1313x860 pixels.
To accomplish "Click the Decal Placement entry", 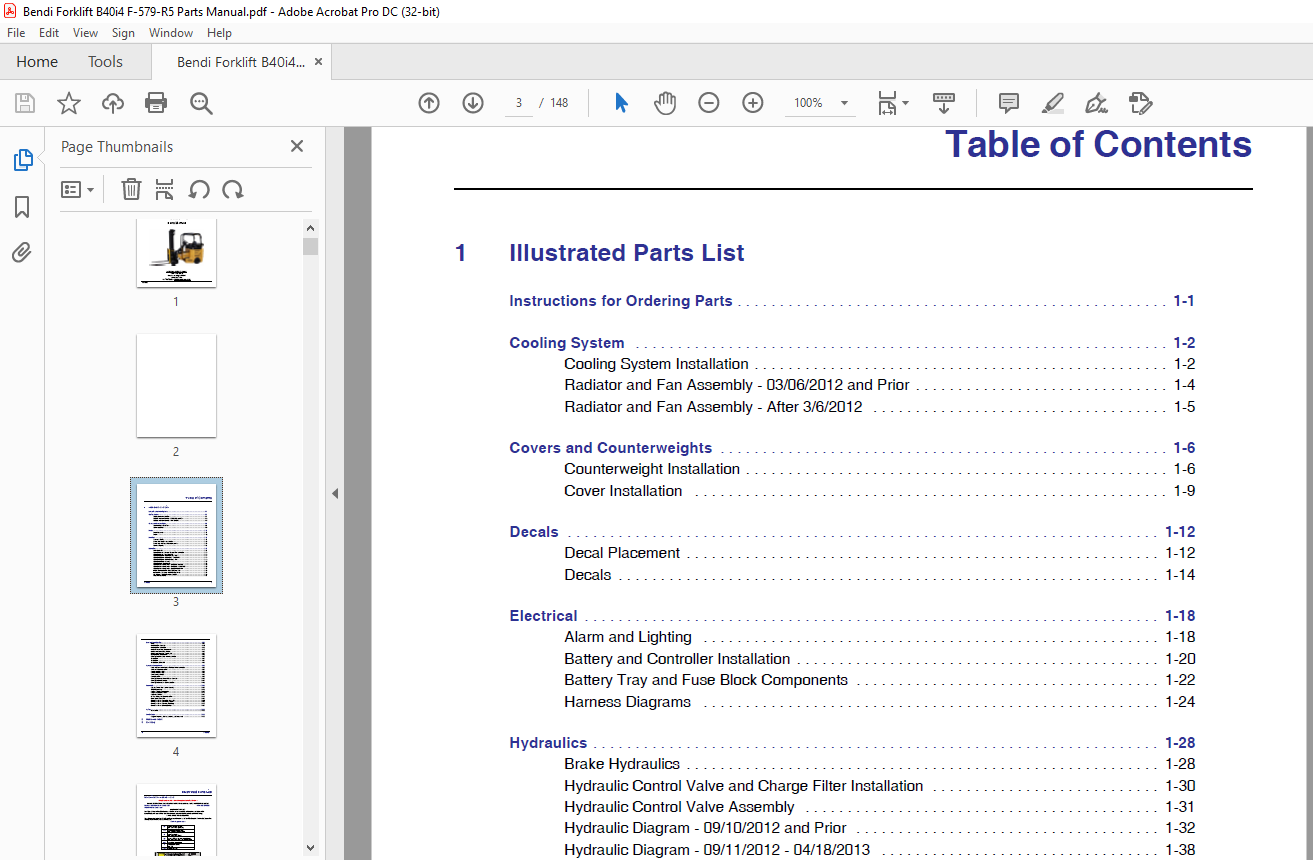I will click(622, 553).
